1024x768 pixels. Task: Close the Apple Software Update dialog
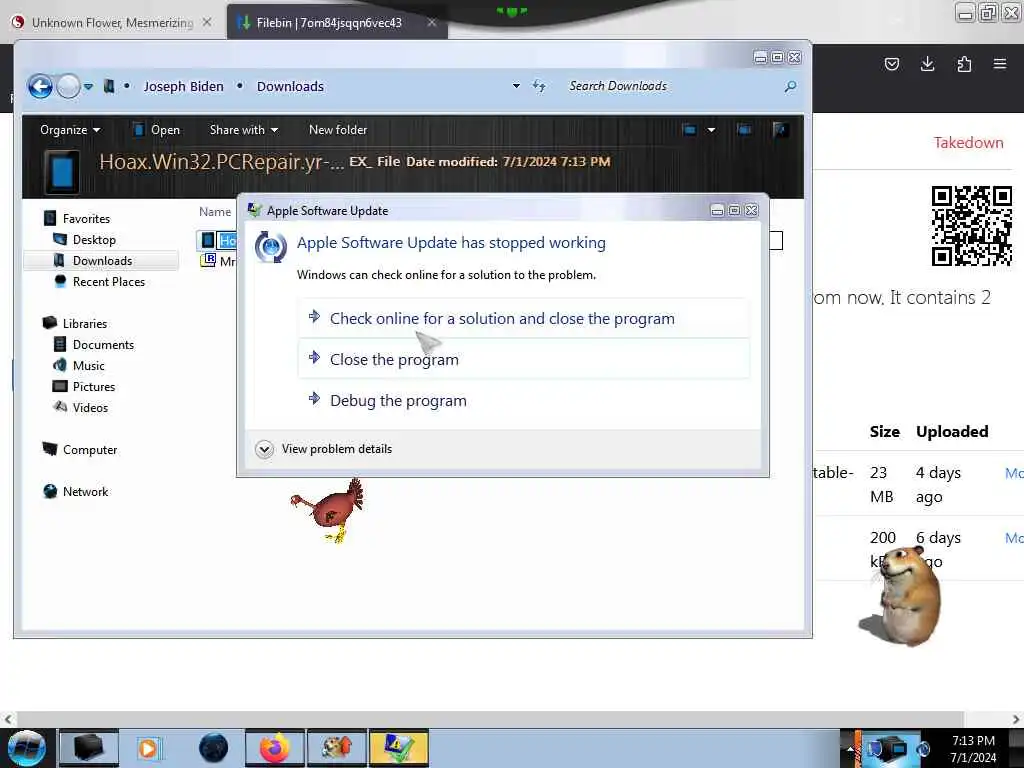coord(752,210)
